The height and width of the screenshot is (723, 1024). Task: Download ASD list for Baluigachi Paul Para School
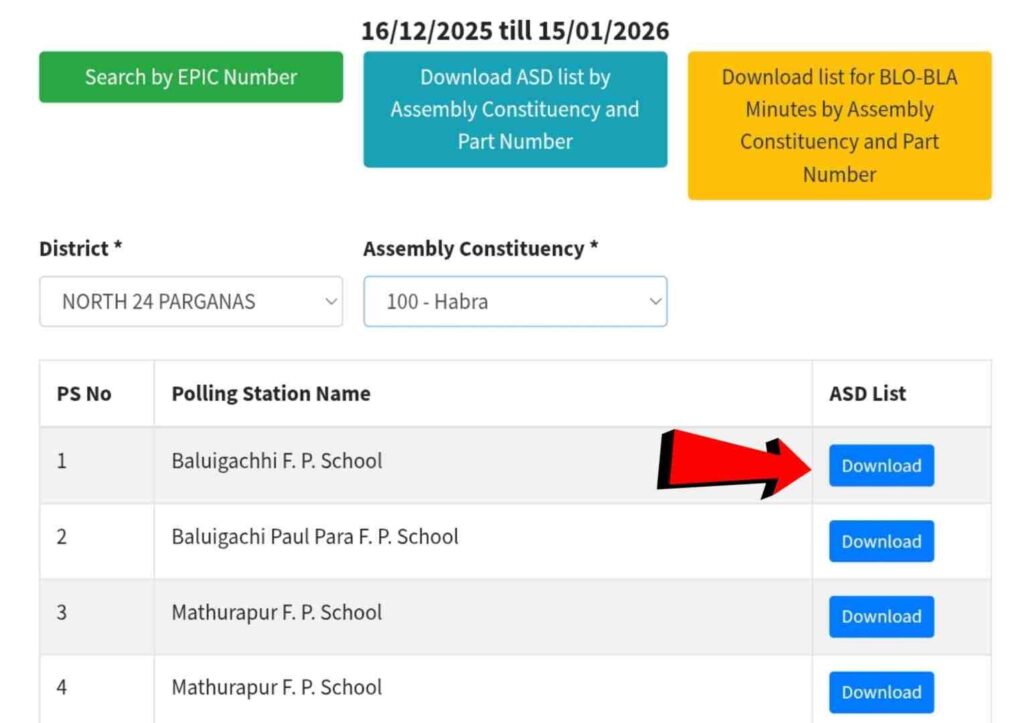881,541
